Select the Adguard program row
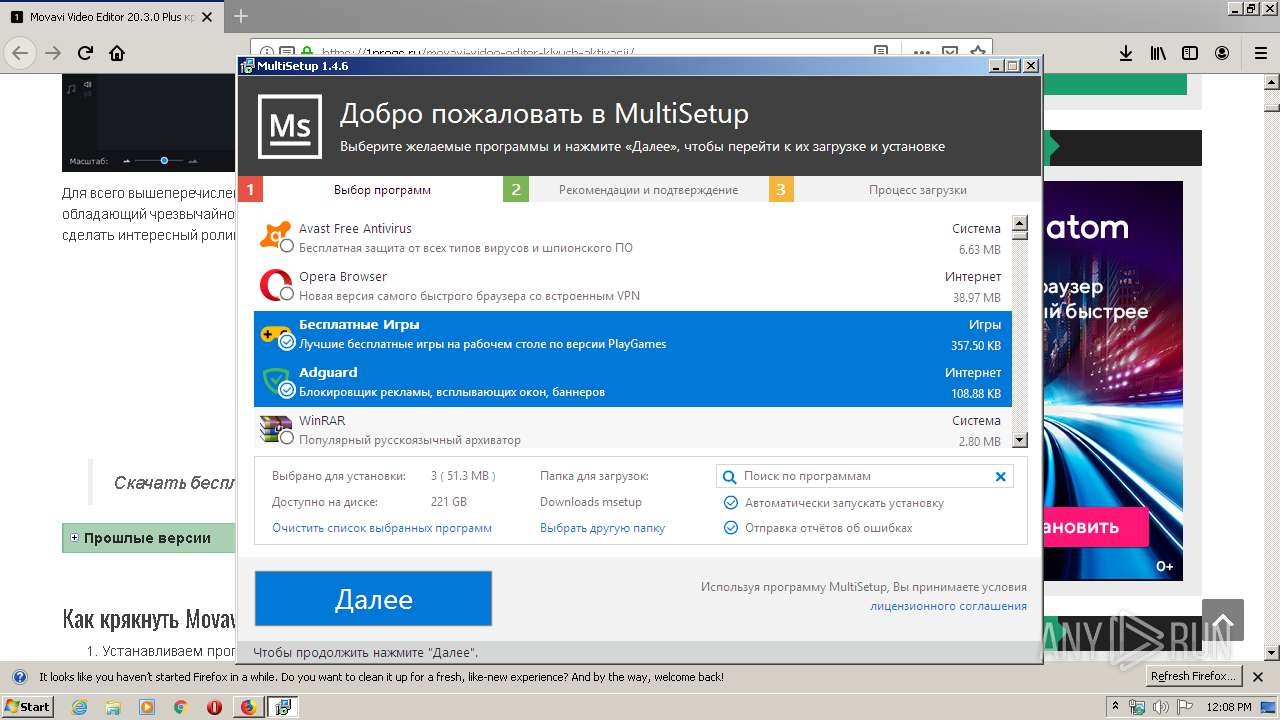This screenshot has width=1280, height=720. 633,382
